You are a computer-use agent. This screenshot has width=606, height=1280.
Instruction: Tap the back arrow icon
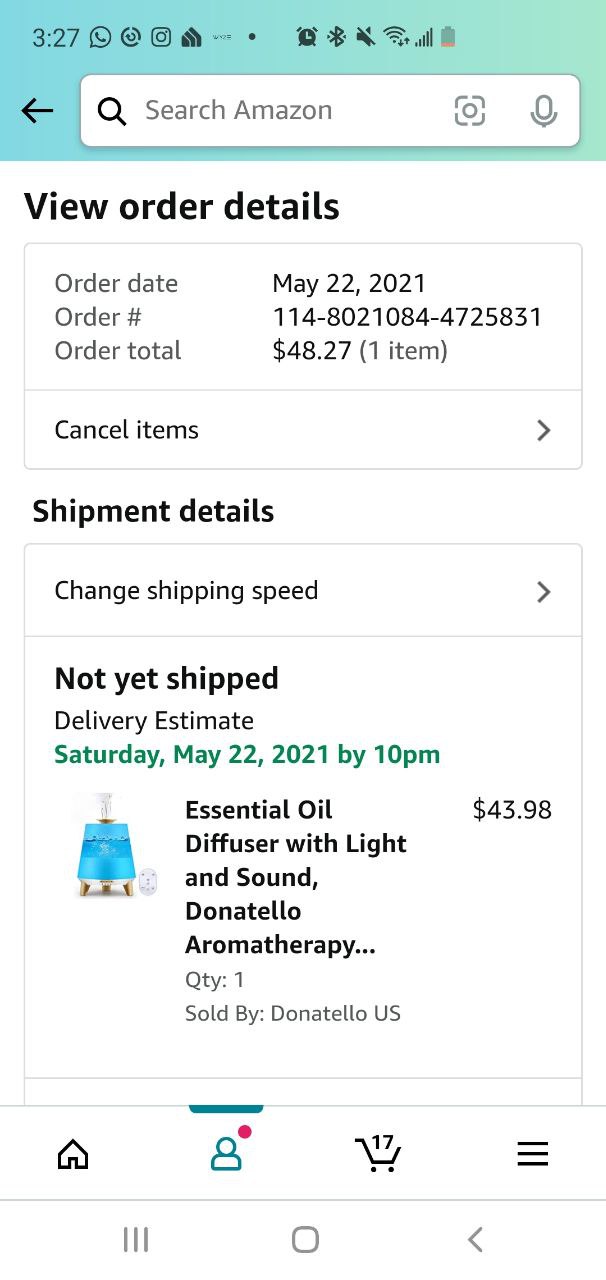click(x=37, y=111)
